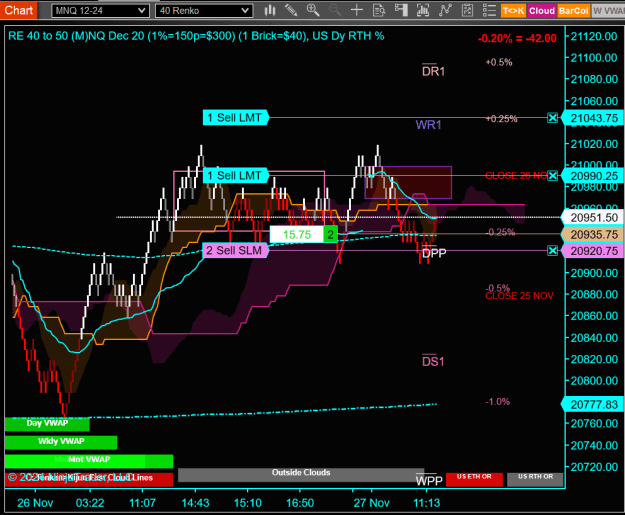The image size is (625, 515).
Task: Click the 20800.00 price axis label
Action: (594, 381)
